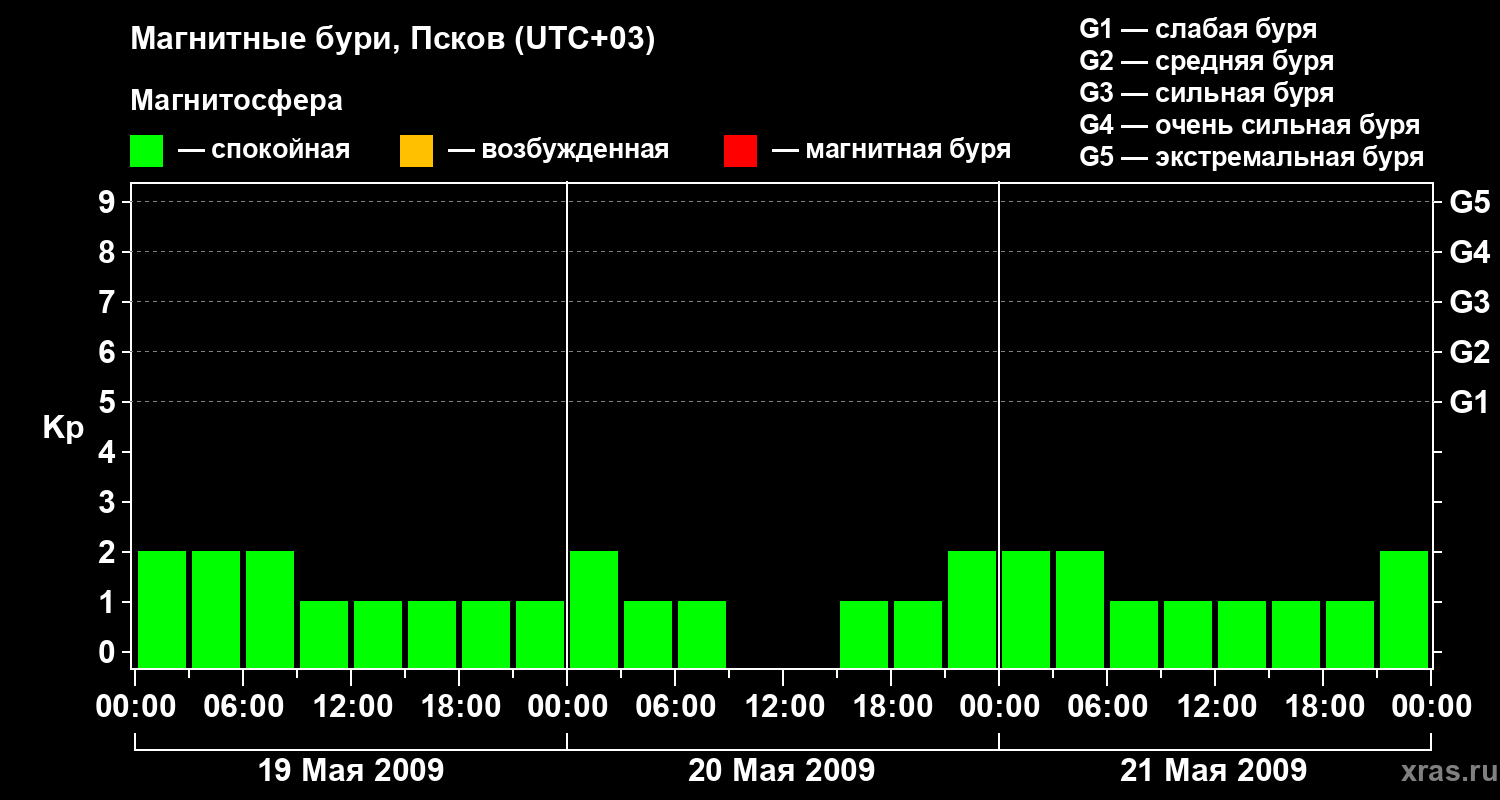1500x800 pixels.
Task: Click the 'G3' label on right axis
Action: 1469,302
